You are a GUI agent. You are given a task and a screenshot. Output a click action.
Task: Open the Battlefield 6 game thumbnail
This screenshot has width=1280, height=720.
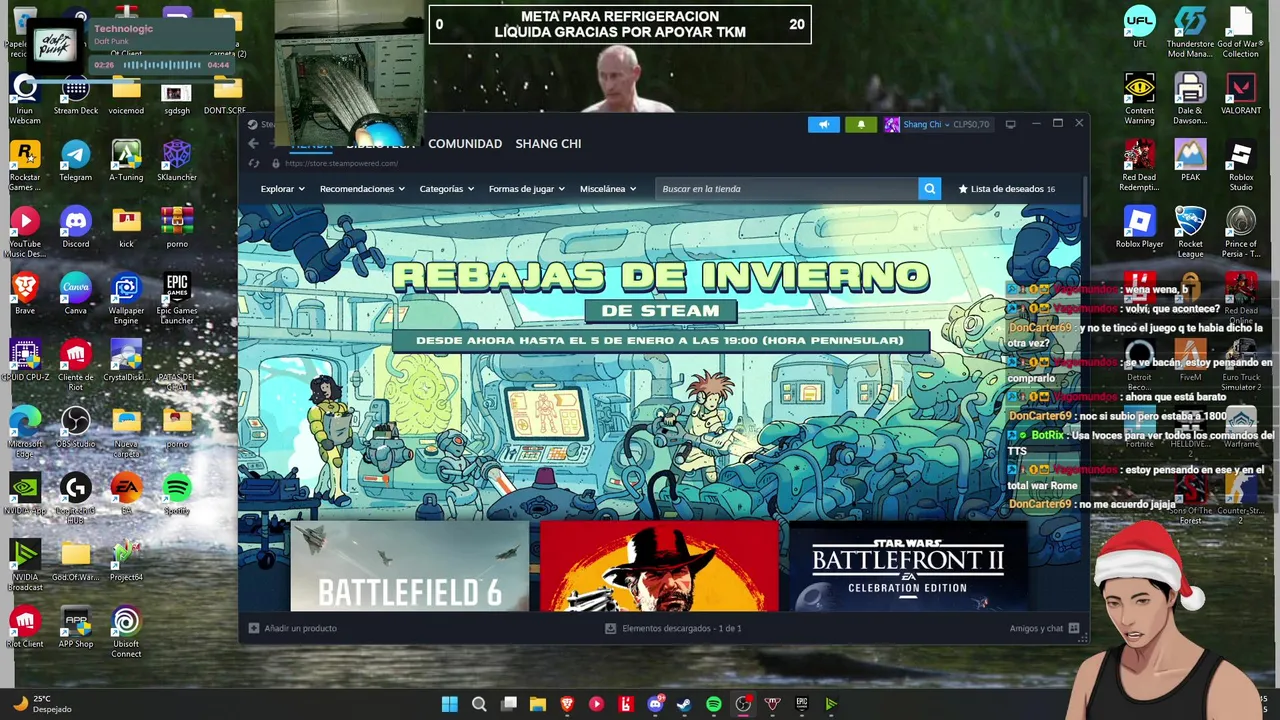click(409, 565)
